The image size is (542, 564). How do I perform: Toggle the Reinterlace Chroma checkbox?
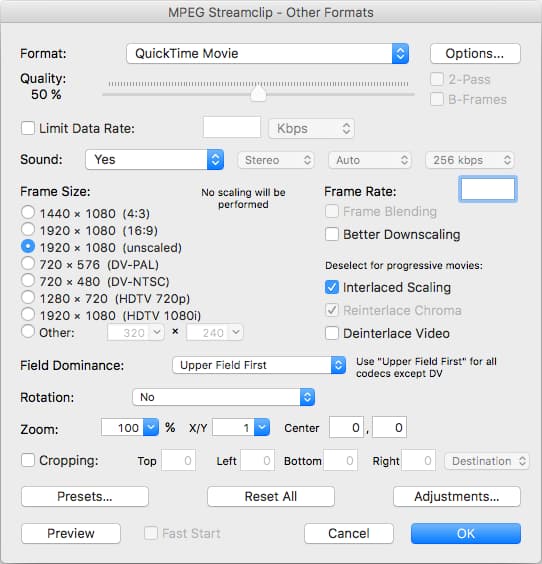pyautogui.click(x=332, y=310)
